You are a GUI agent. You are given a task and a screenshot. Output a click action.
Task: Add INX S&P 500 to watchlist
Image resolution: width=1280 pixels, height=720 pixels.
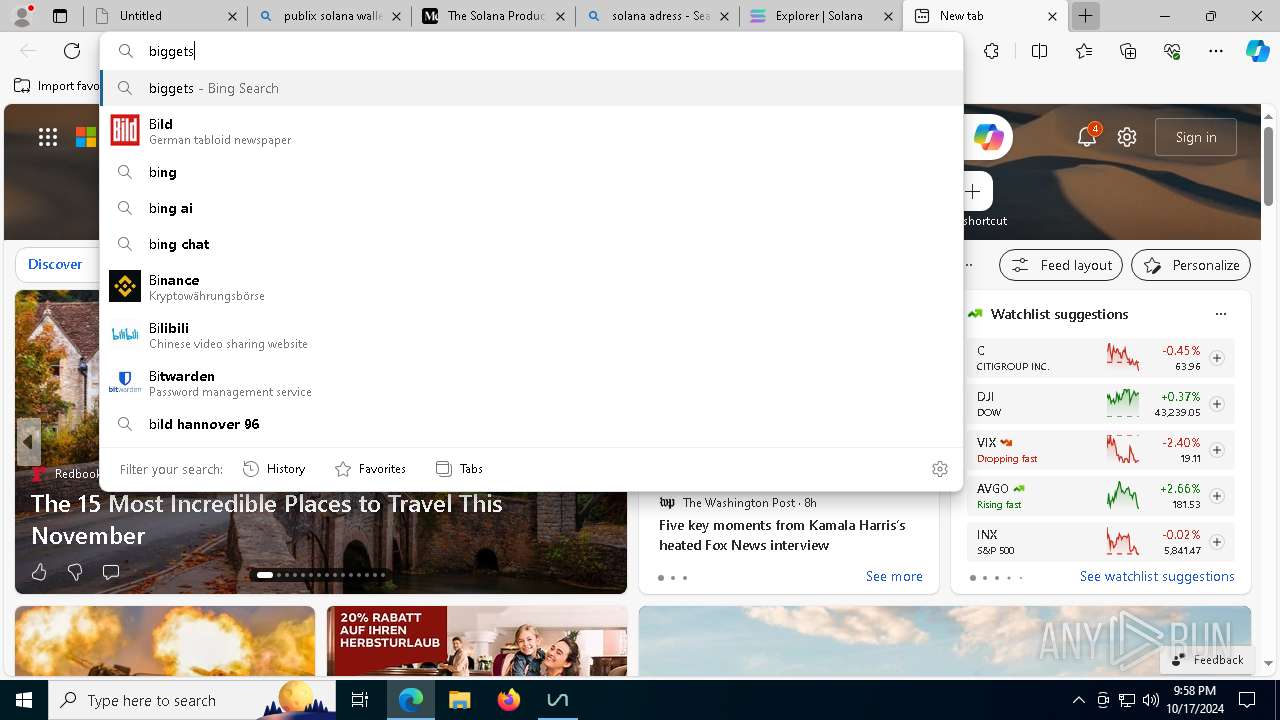(x=1216, y=542)
